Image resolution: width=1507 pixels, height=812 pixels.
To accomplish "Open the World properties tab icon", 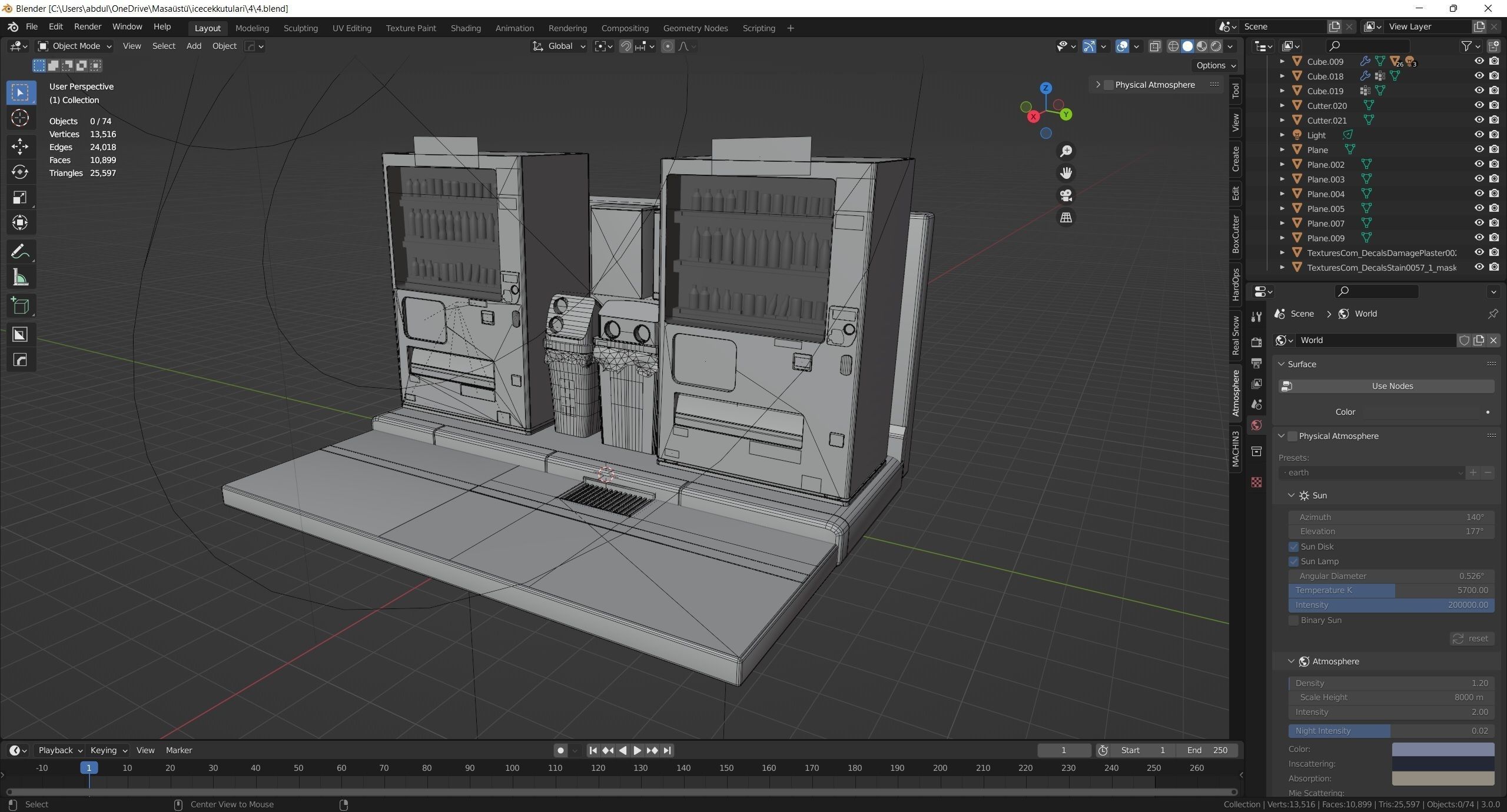I will 1256,425.
